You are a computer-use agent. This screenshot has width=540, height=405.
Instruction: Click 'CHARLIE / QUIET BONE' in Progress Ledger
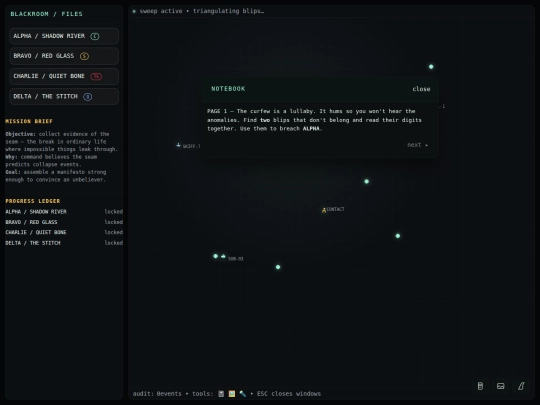click(36, 232)
